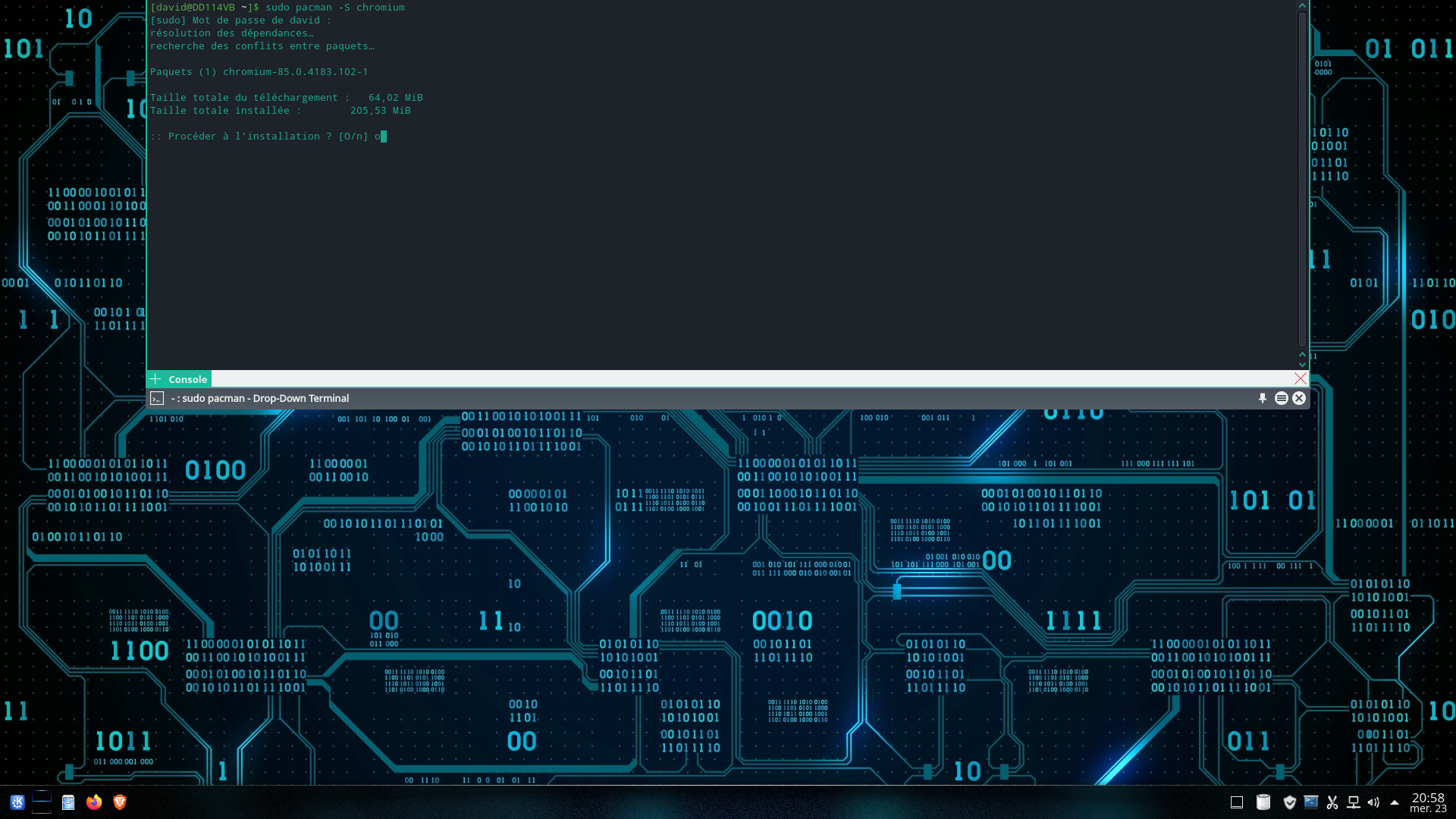Open the network connections tray icon

(1353, 802)
